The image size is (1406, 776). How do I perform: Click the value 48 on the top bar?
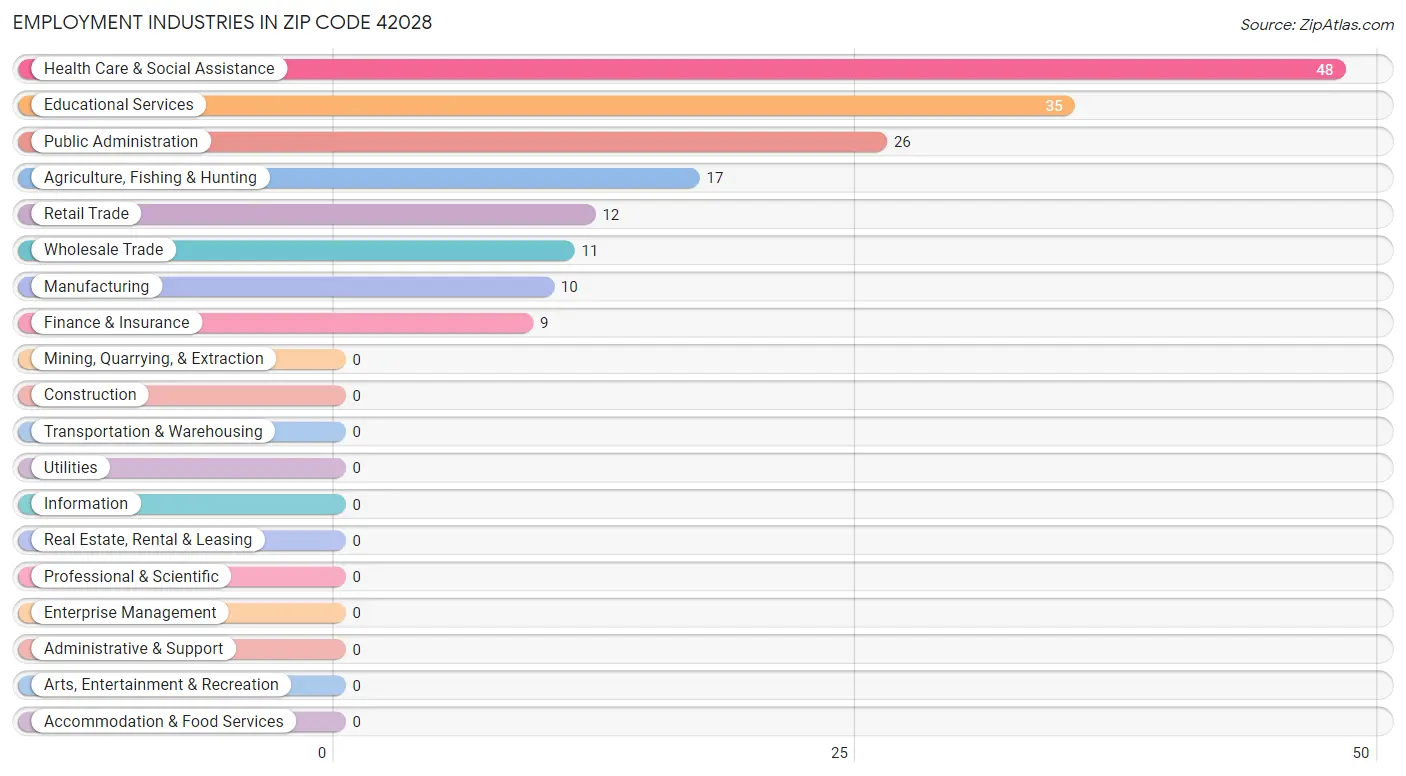coord(1325,70)
